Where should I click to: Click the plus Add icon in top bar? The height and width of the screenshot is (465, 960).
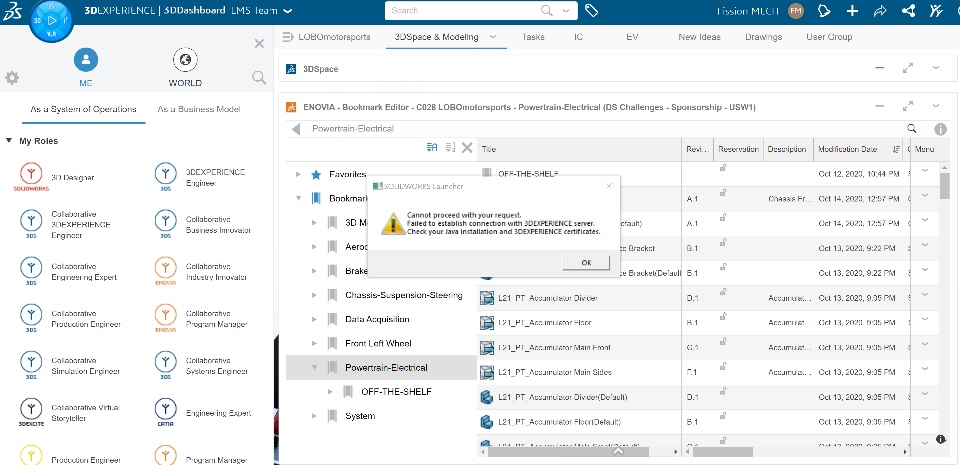852,10
